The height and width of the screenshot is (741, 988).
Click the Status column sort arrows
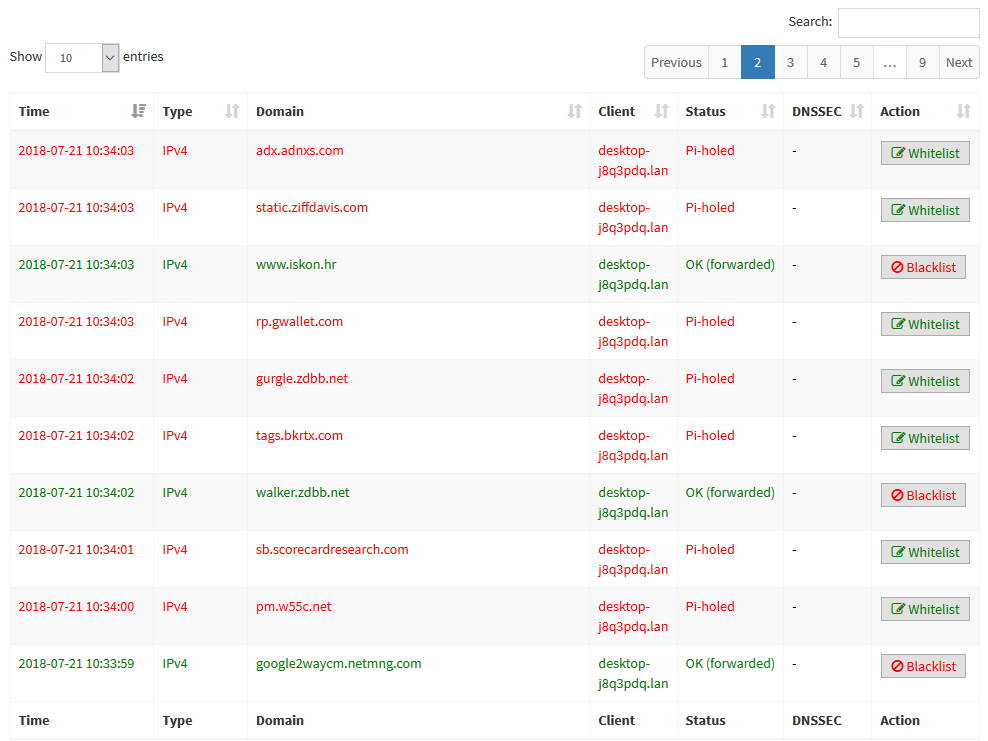[x=768, y=111]
